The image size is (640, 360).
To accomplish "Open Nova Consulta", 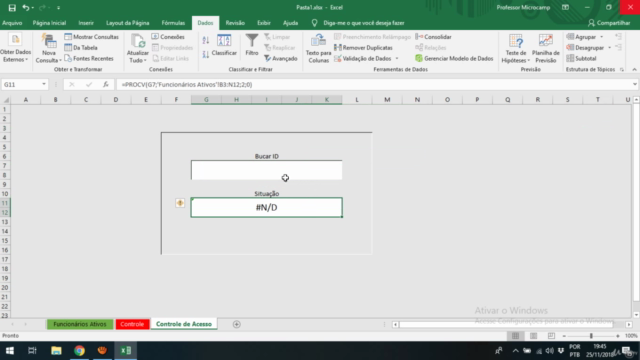I will click(x=49, y=48).
